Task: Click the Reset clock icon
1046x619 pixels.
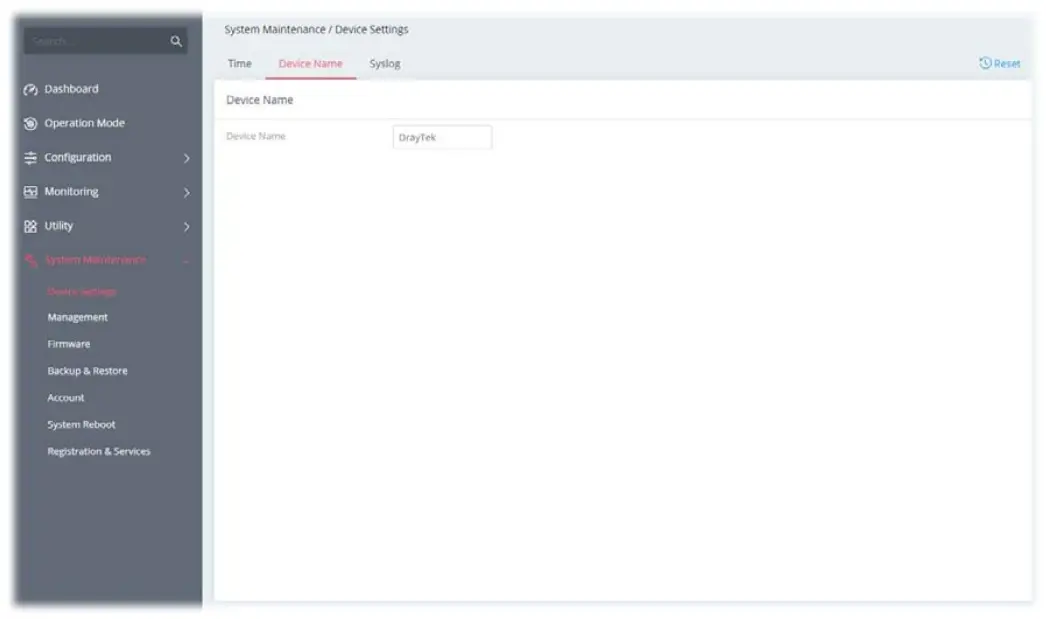Action: 985,63
